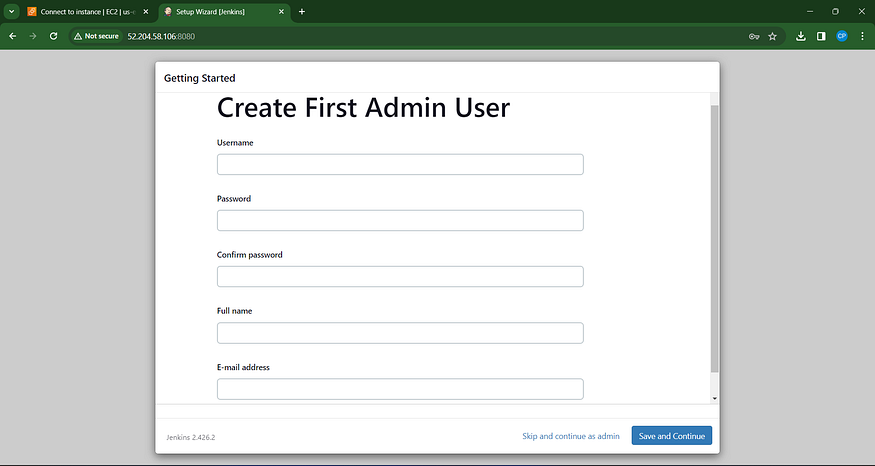This screenshot has width=875, height=466.
Task: Click the Getting Started header text
Action: 200,78
